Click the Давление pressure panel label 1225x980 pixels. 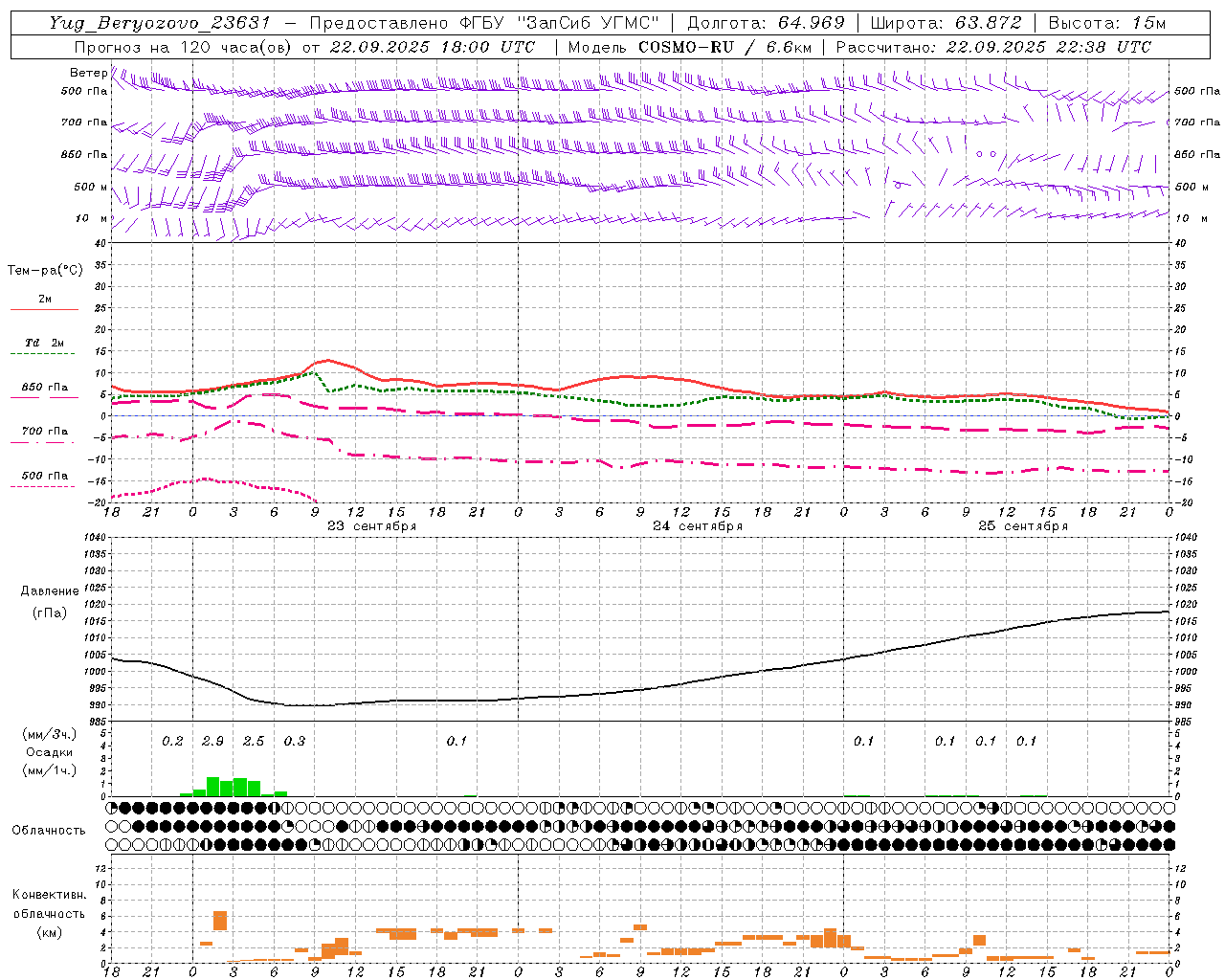(x=49, y=591)
